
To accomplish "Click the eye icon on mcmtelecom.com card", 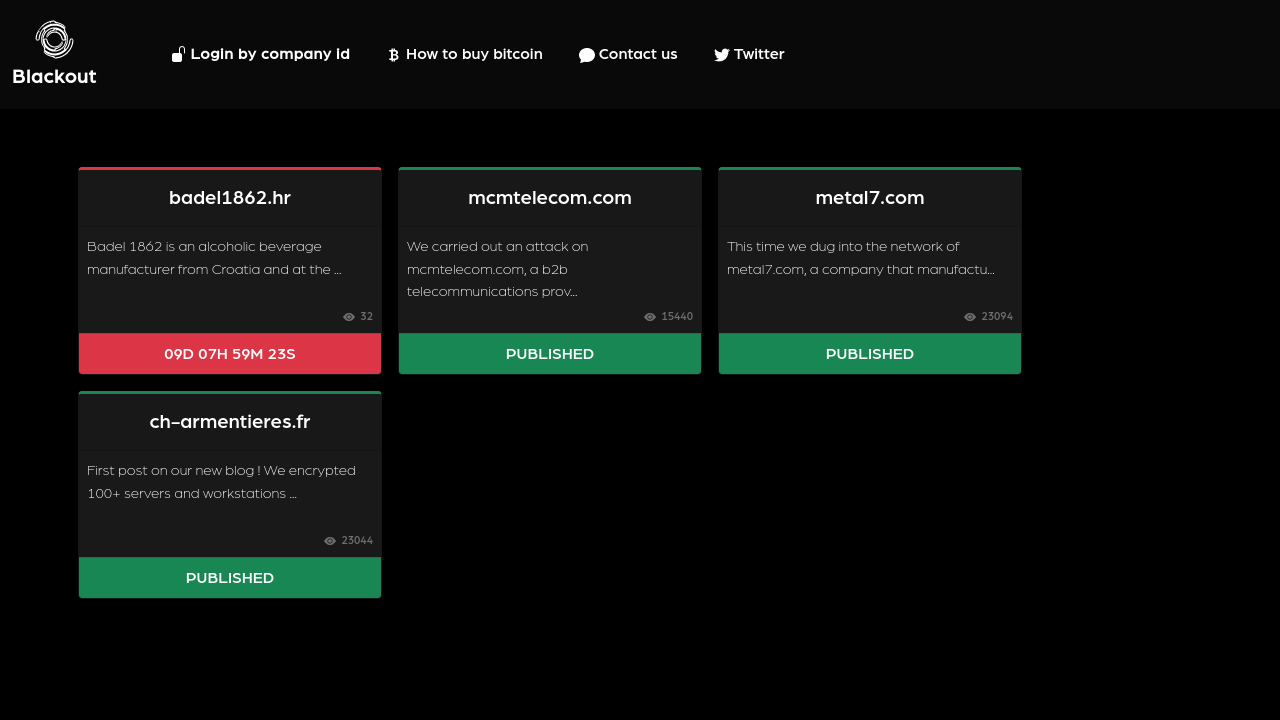I will [650, 317].
